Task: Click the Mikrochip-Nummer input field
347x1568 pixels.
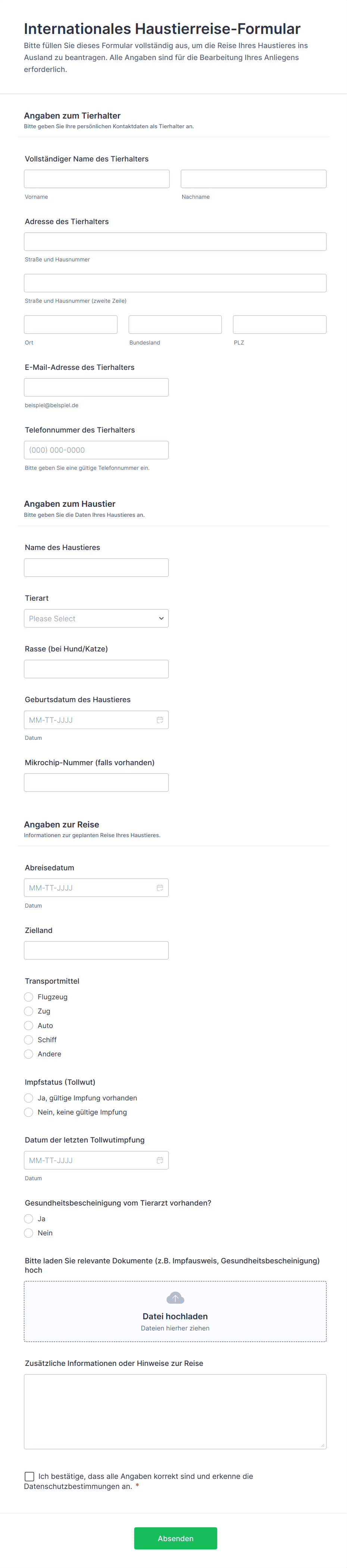Action: [x=96, y=783]
